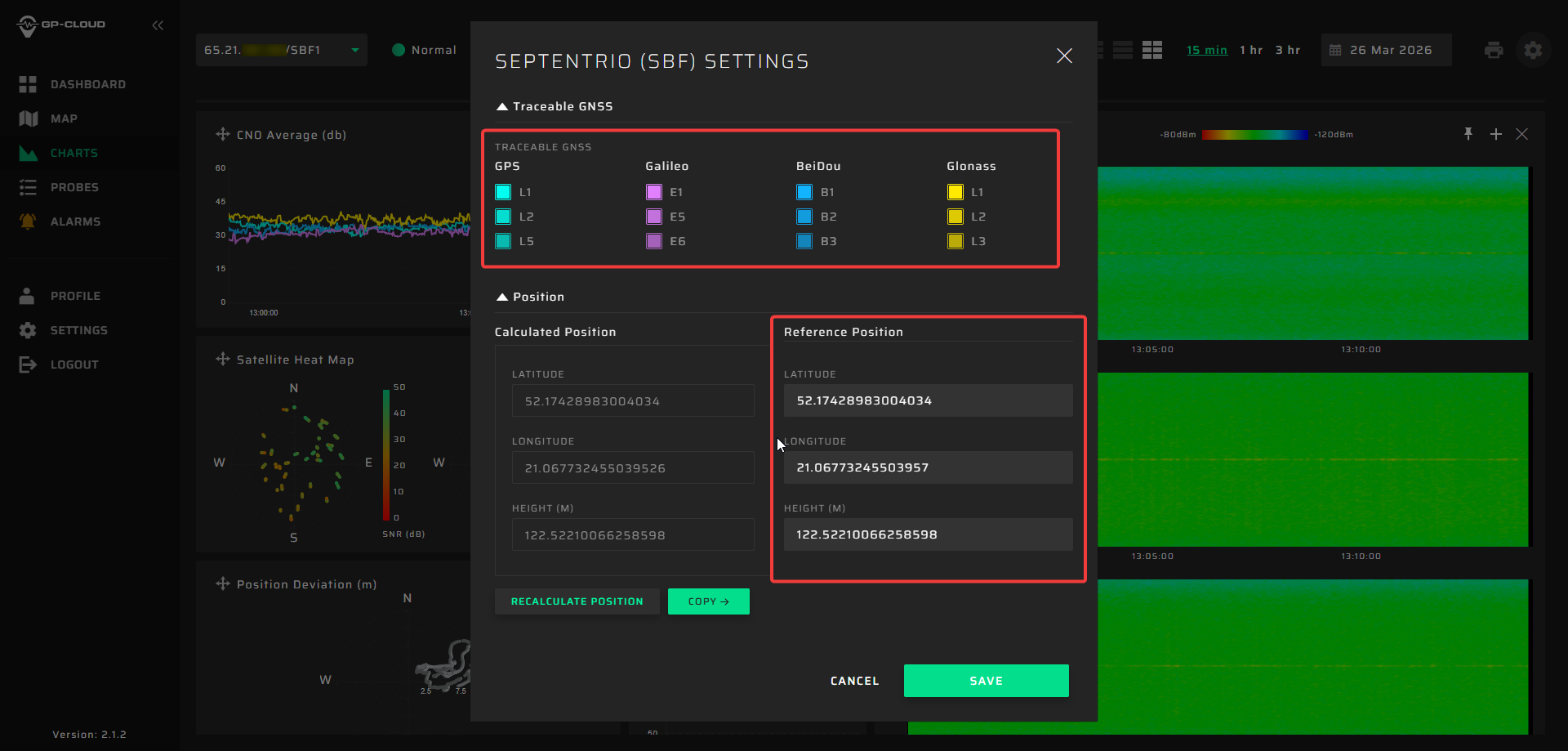Open the Probes section
Screen dimensions: 1568x751
74,187
